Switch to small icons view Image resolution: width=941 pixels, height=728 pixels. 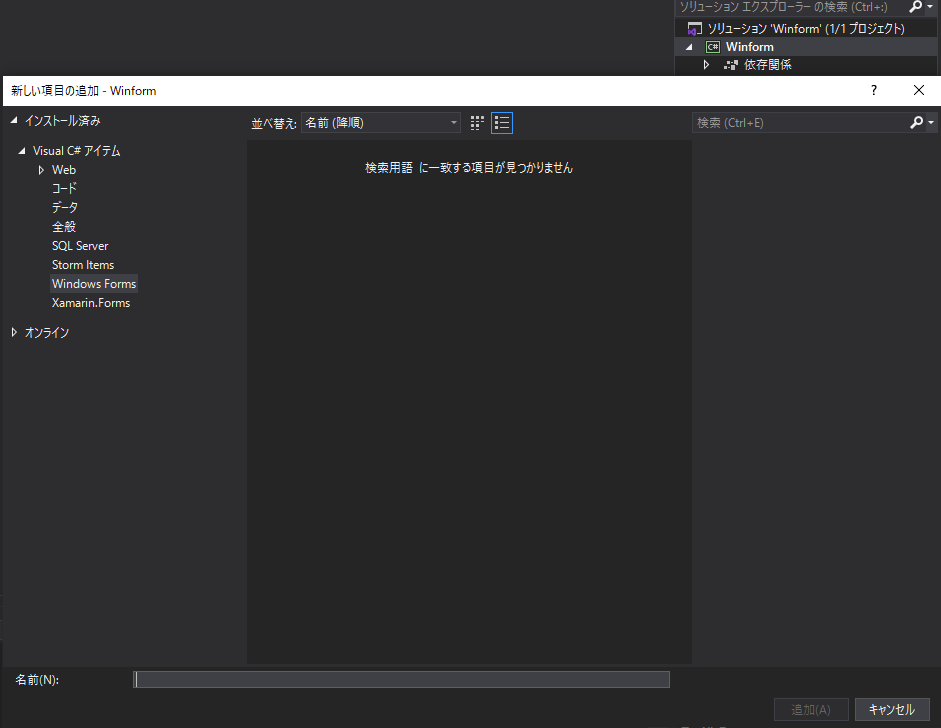[476, 122]
